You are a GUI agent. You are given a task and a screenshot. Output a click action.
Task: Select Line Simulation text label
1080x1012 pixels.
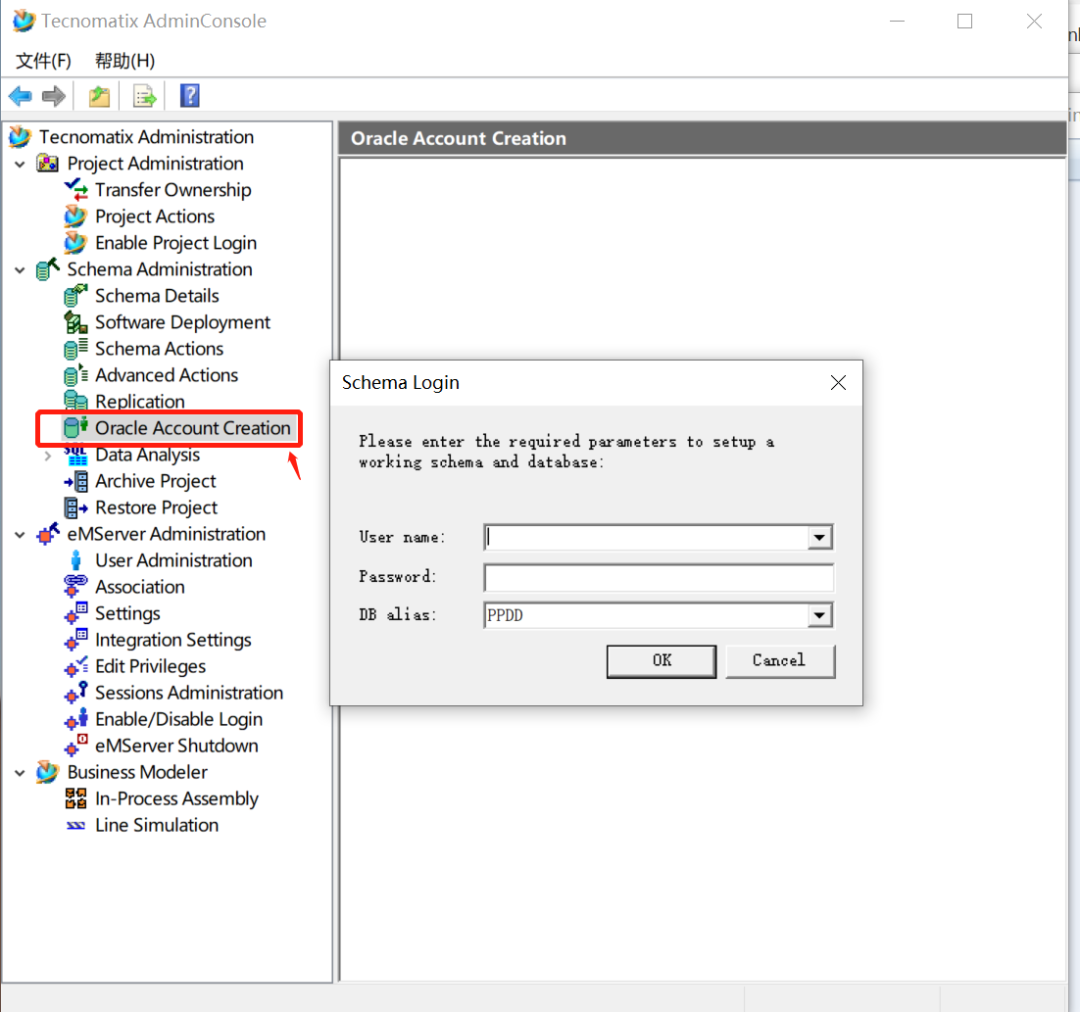tap(156, 825)
